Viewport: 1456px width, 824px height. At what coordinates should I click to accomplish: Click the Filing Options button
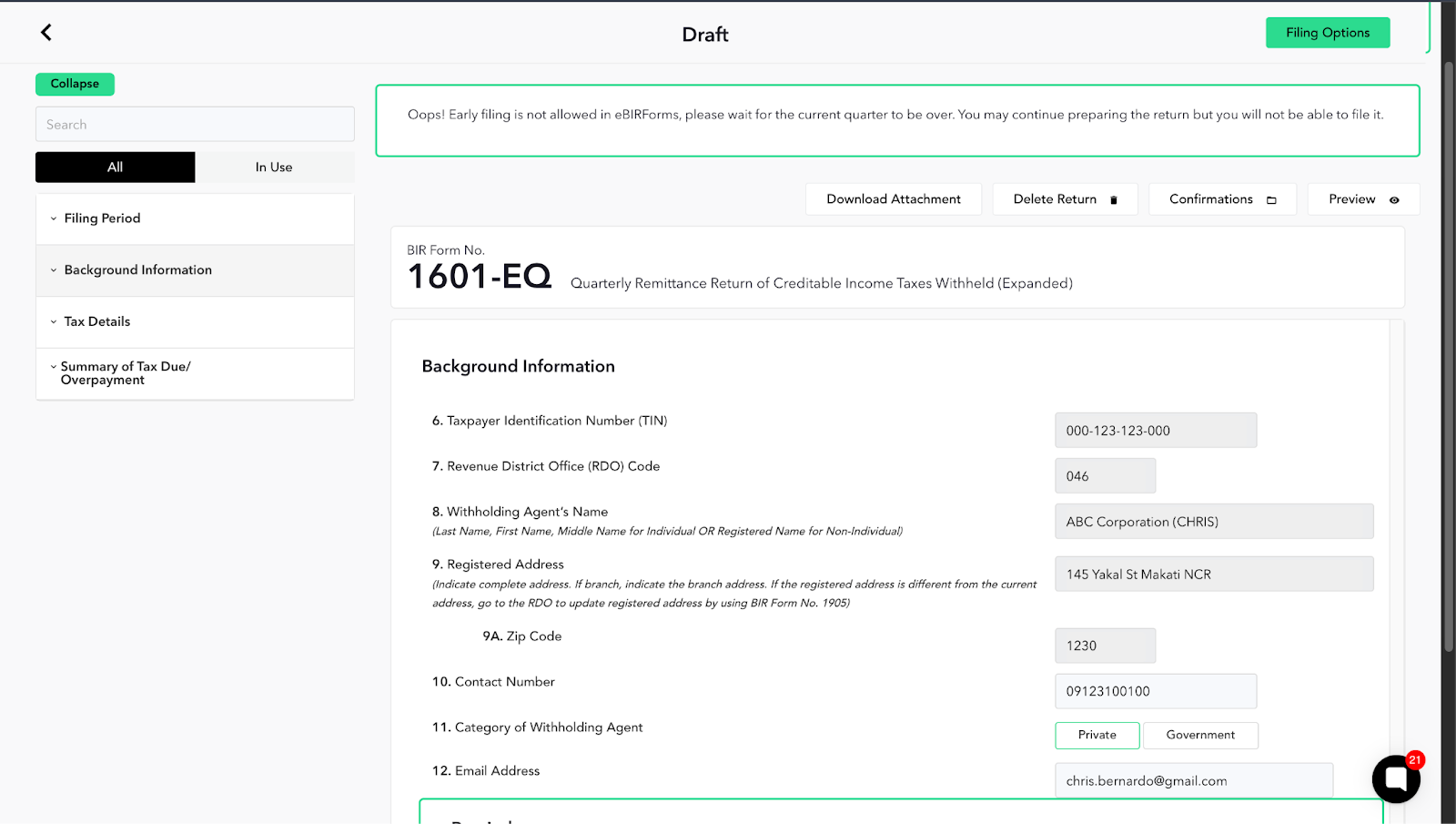point(1328,33)
